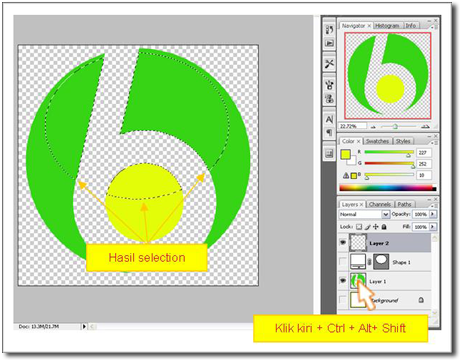Open the Brushes panel icon in dock
The width and height of the screenshot is (460, 361).
329,84
